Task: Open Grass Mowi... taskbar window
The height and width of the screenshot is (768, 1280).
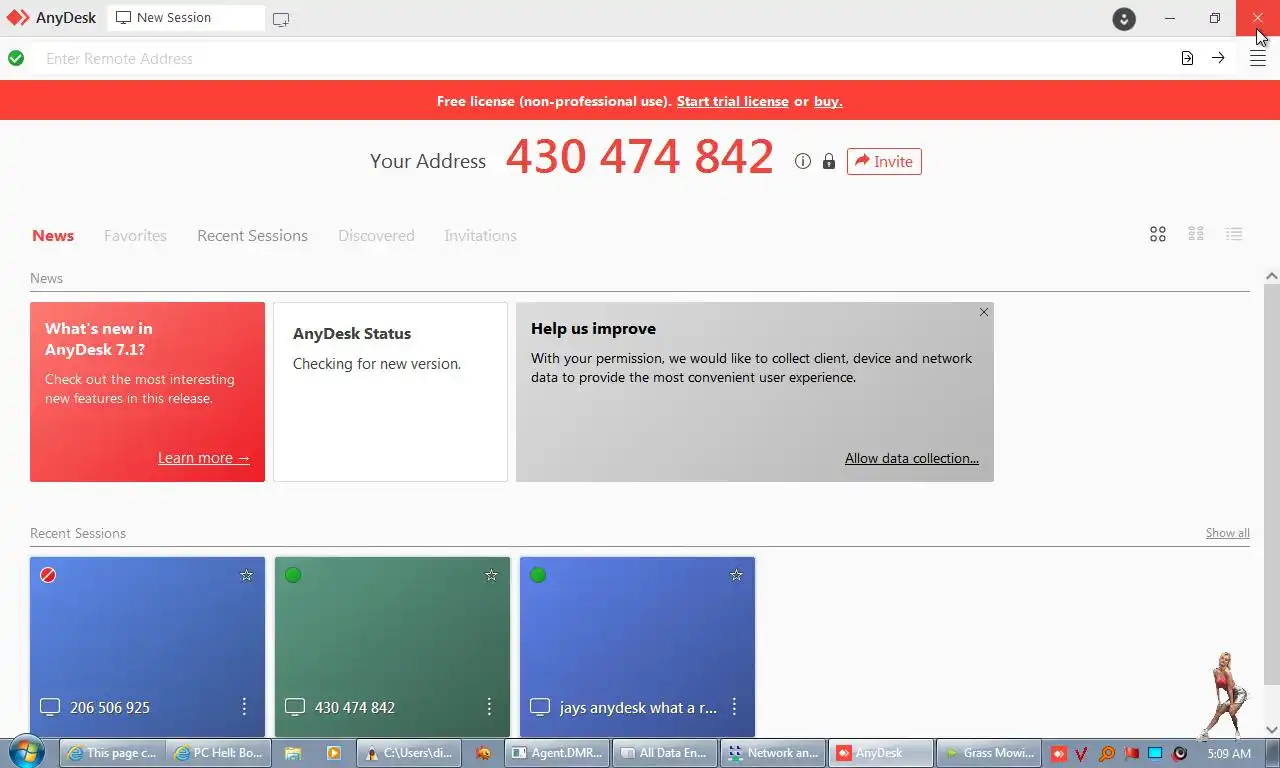Action: coord(990,753)
